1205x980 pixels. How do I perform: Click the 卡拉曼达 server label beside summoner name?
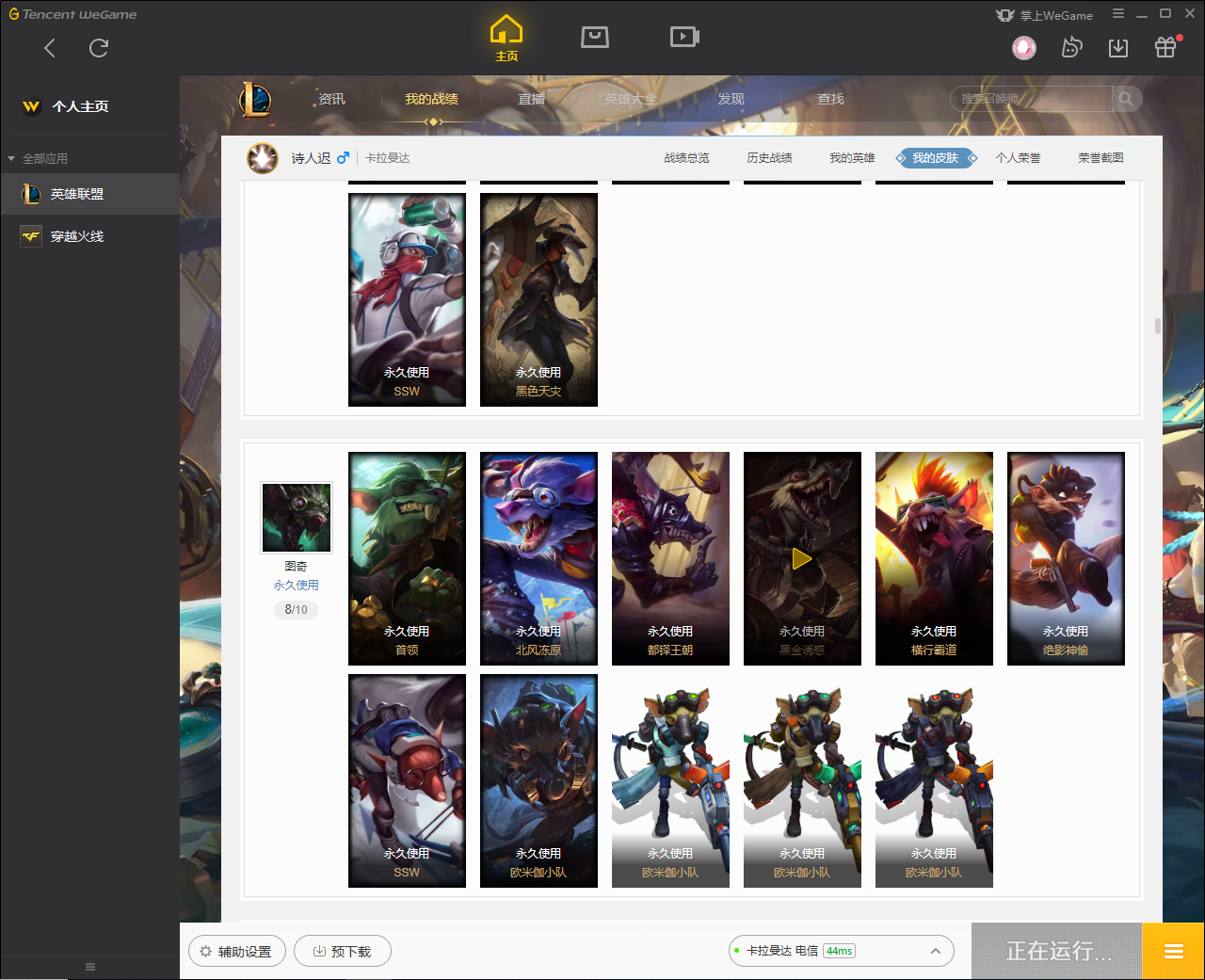point(388,158)
